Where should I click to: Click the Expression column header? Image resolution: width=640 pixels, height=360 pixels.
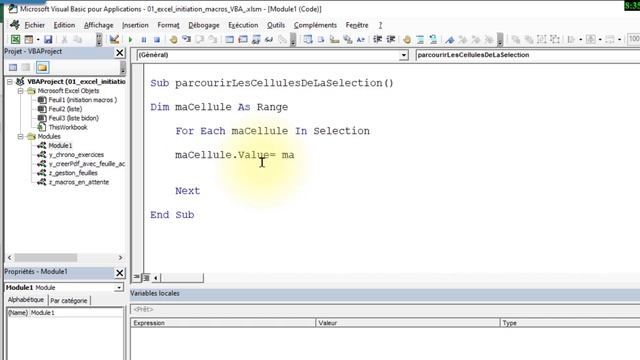tap(223, 323)
